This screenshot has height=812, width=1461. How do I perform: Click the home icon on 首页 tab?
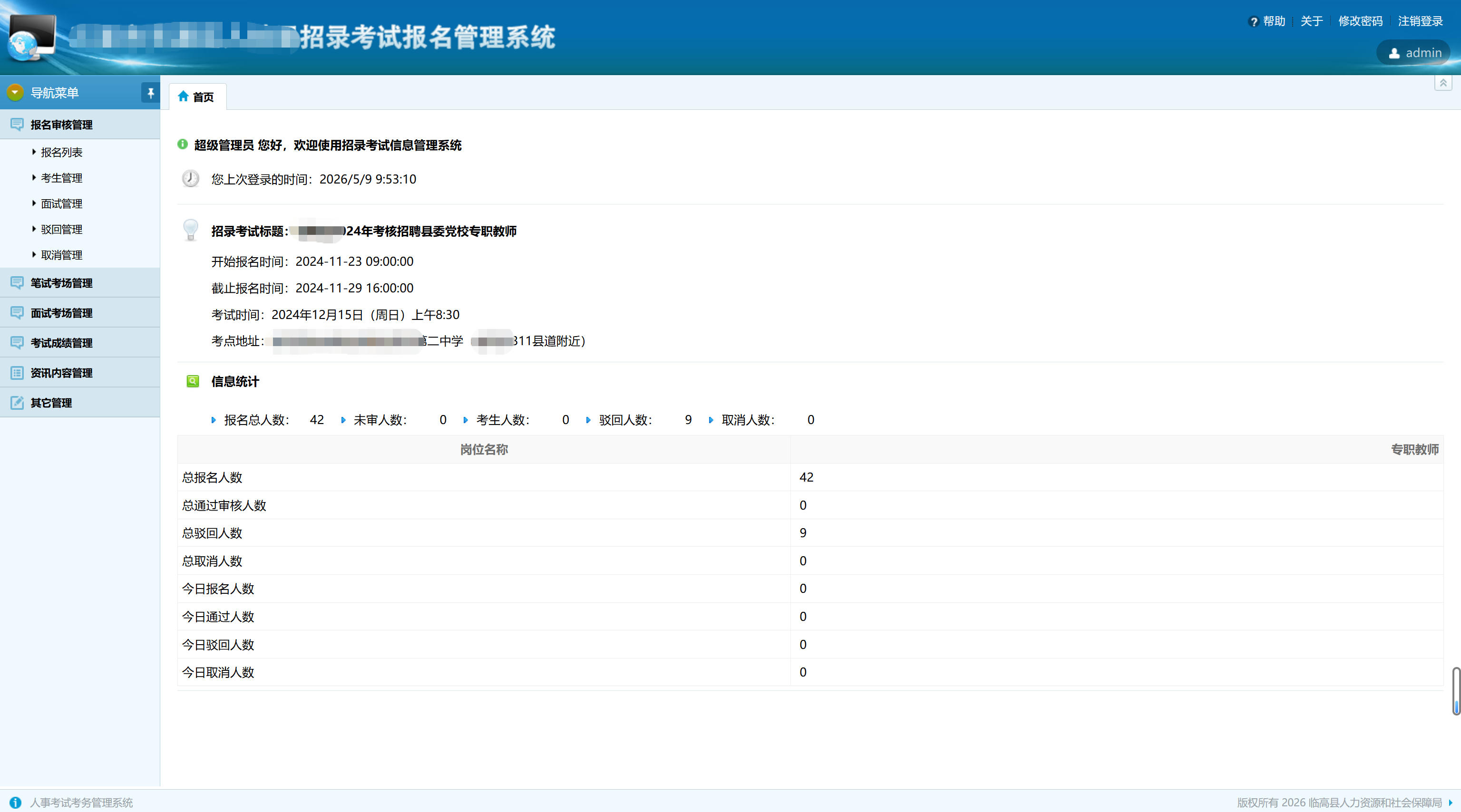pyautogui.click(x=183, y=97)
